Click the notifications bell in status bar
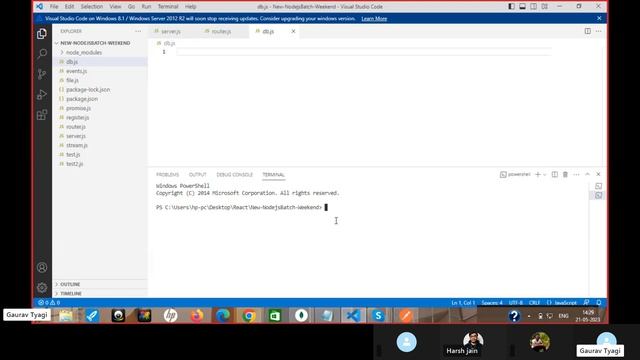This screenshot has width=640, height=360. (599, 302)
